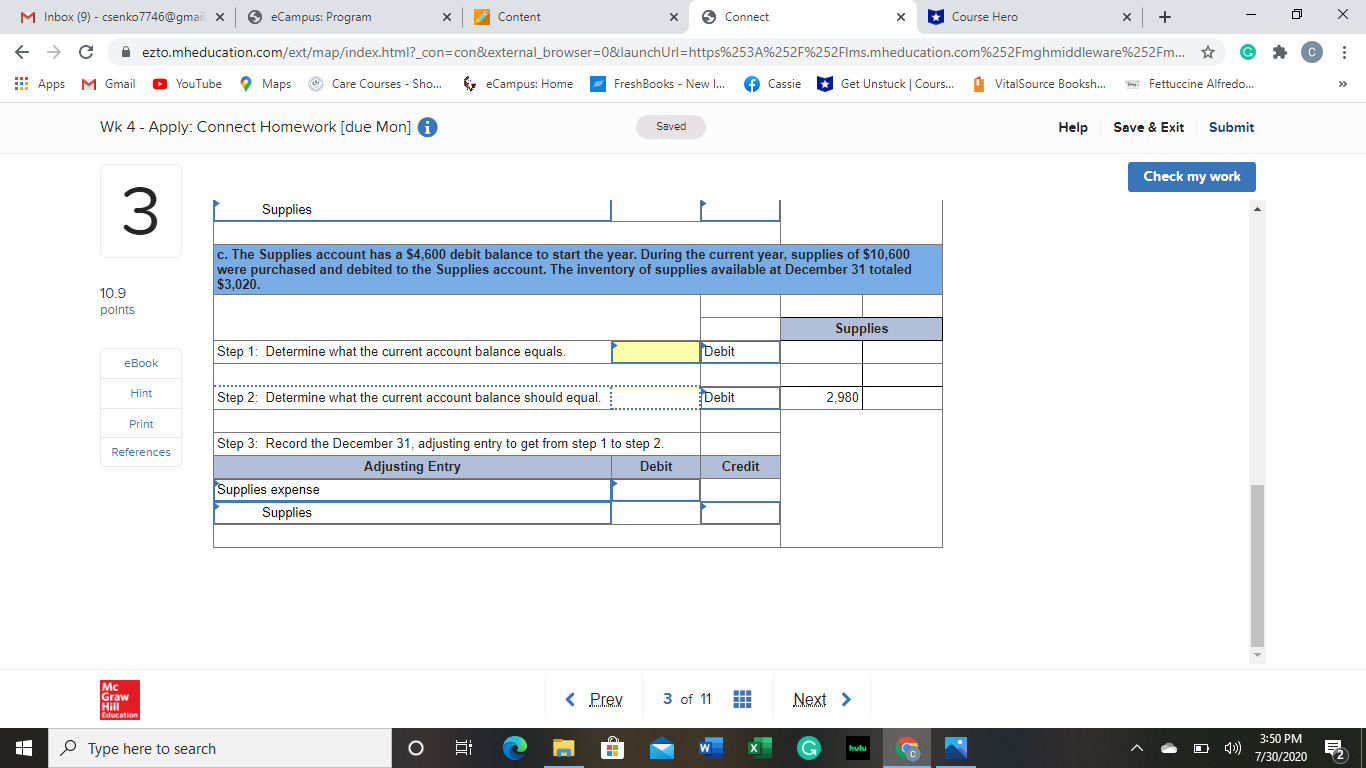Submit the homework assignment
This screenshot has width=1366, height=768.
(1230, 127)
